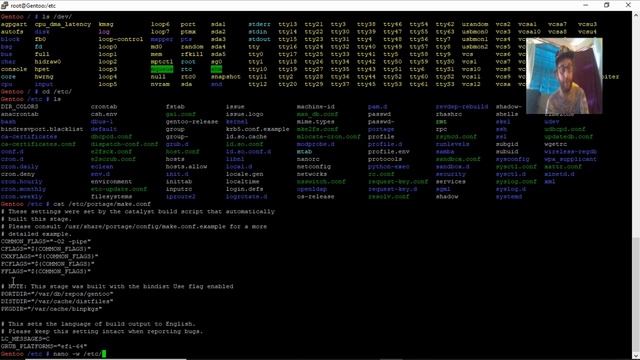
Task: Open the PuTTY system menu icon in title bar
Action: [x=4, y=5]
